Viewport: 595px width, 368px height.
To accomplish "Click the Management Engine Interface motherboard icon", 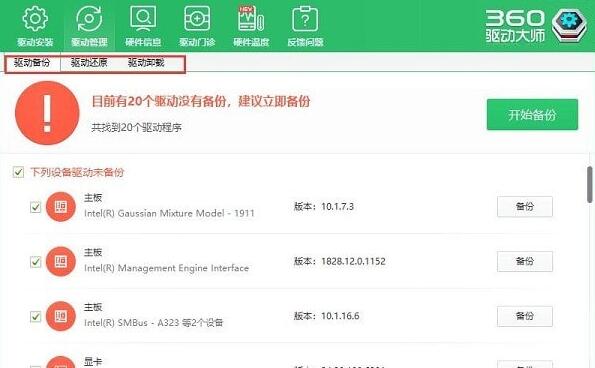I will (x=61, y=261).
